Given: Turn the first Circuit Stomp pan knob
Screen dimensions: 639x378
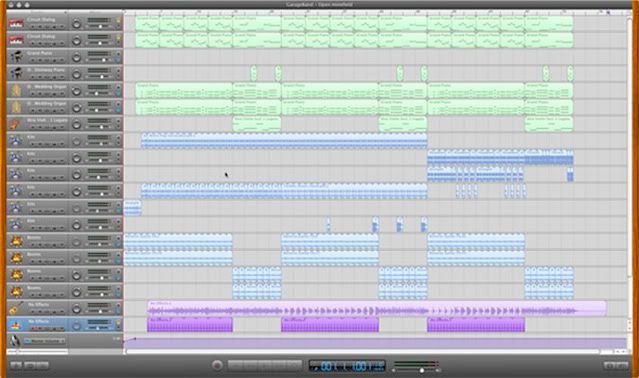Looking at the screenshot, I should click(77, 24).
